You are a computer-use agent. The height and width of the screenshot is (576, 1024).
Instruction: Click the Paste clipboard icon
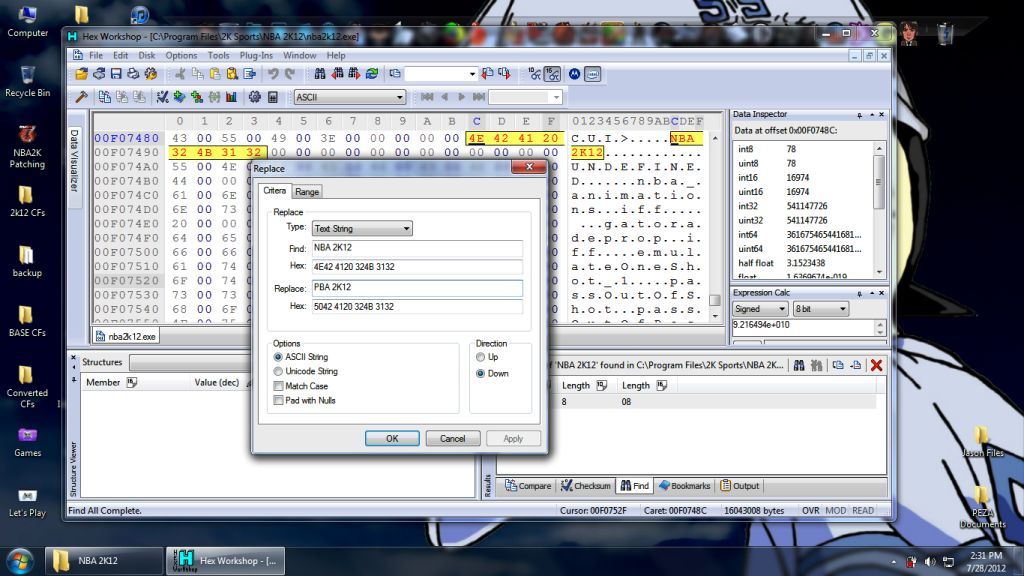point(214,74)
